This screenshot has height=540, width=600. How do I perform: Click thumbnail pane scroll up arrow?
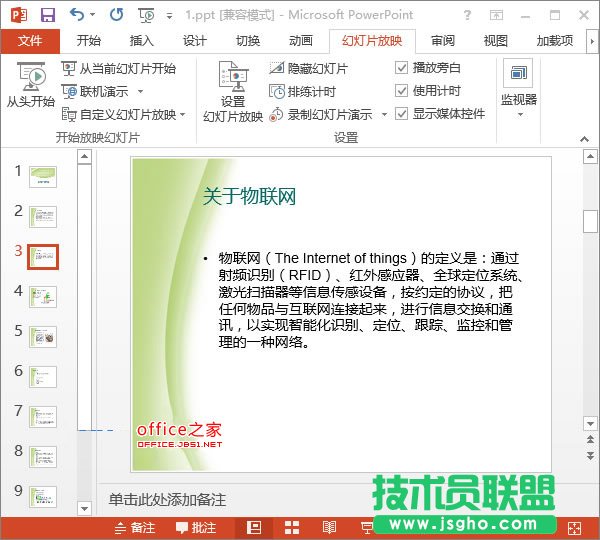[x=84, y=156]
